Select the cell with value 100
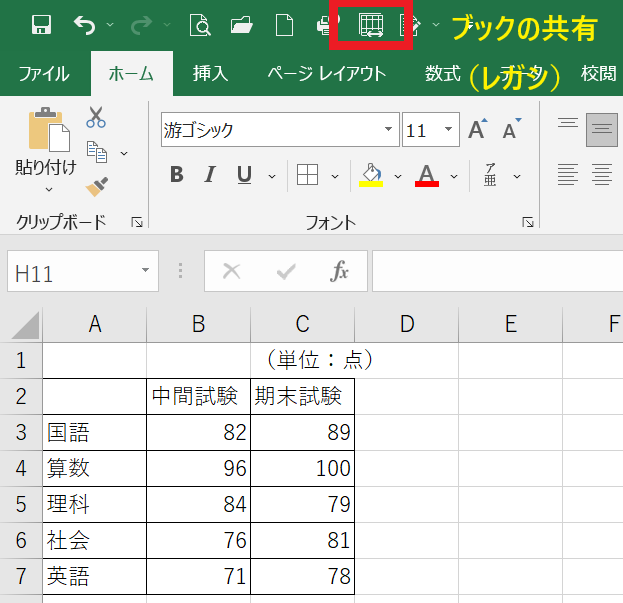 coord(302,468)
